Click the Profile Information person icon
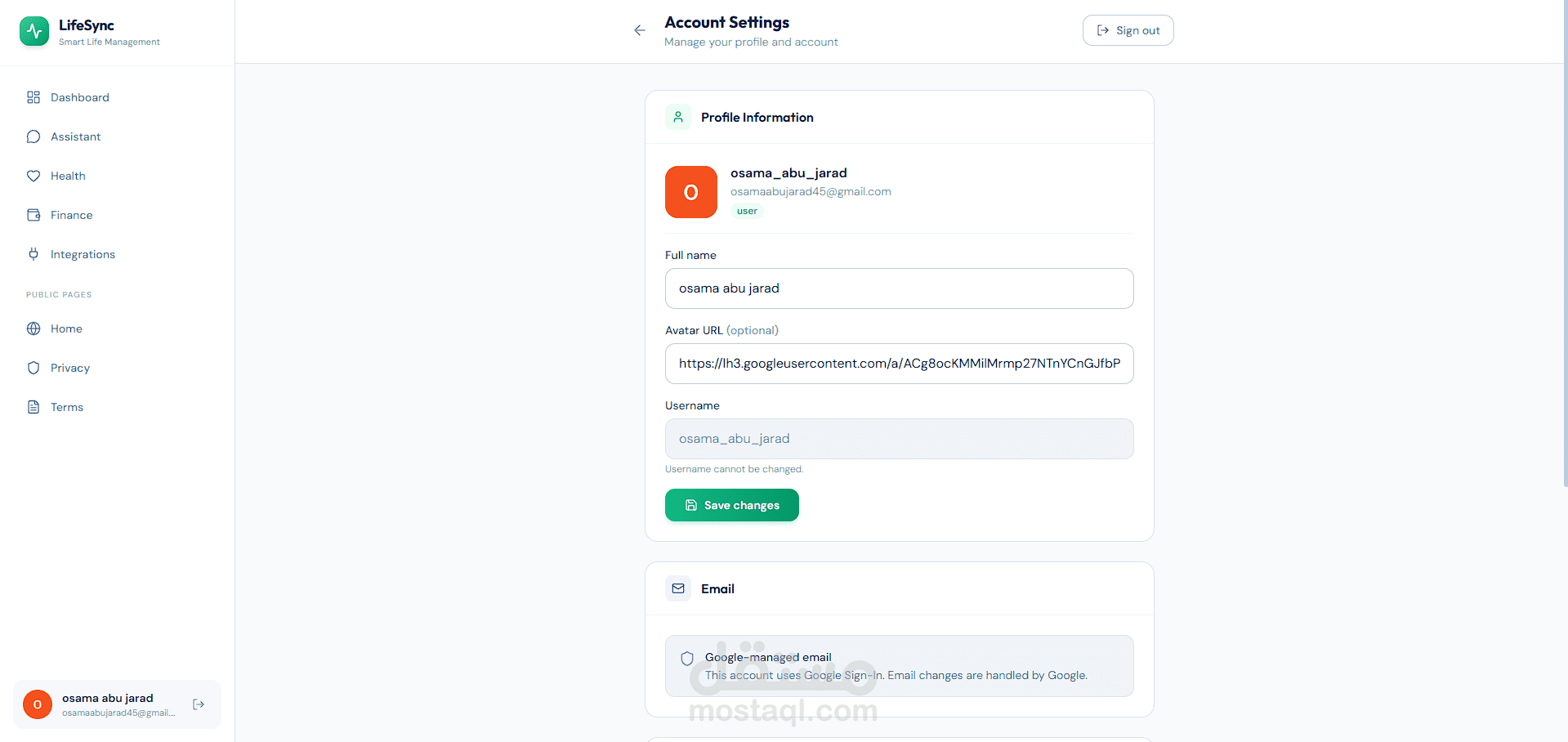Image resolution: width=1568 pixels, height=742 pixels. click(x=678, y=117)
